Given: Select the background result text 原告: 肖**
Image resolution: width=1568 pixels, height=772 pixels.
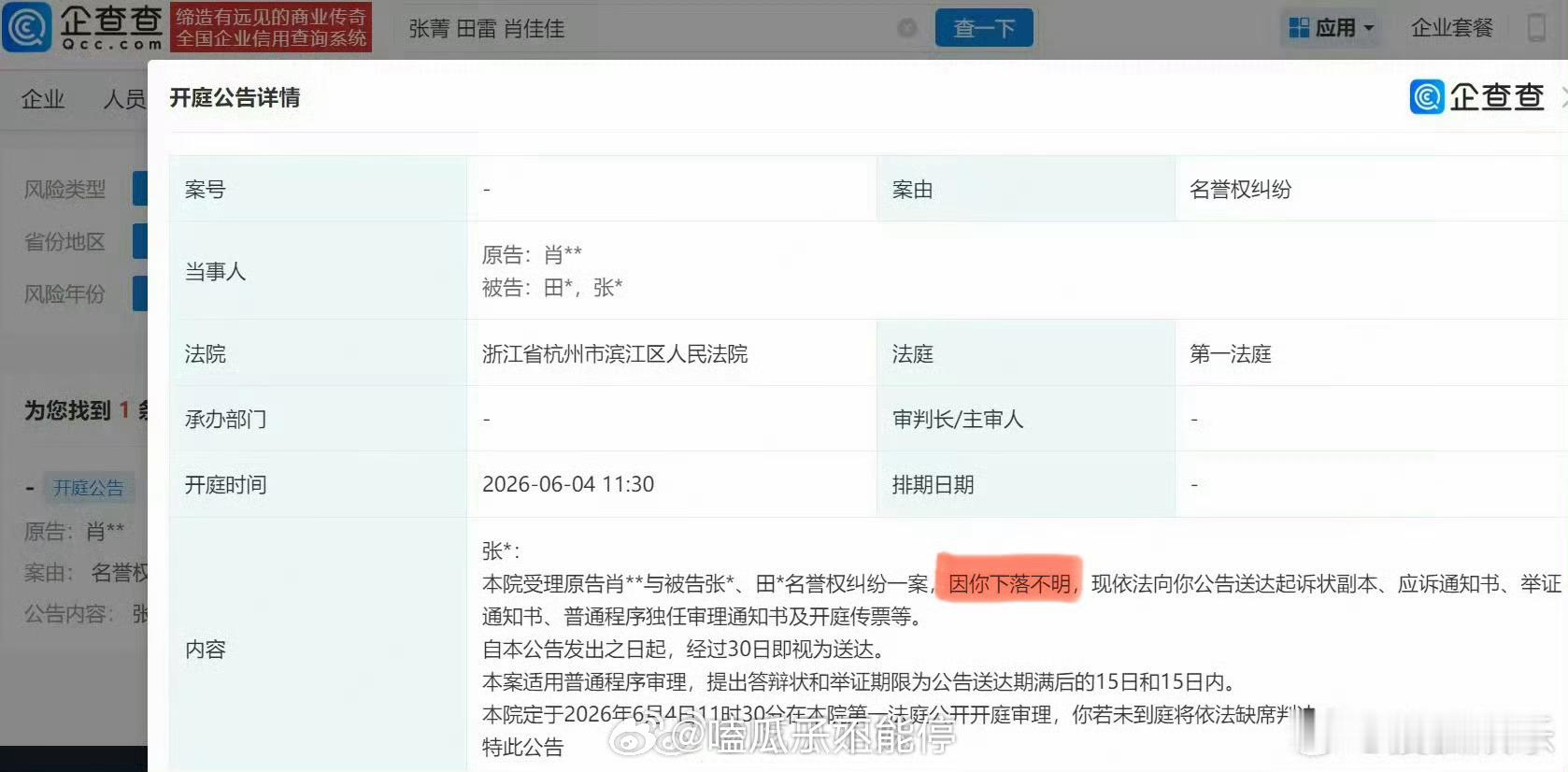Looking at the screenshot, I should point(74,531).
